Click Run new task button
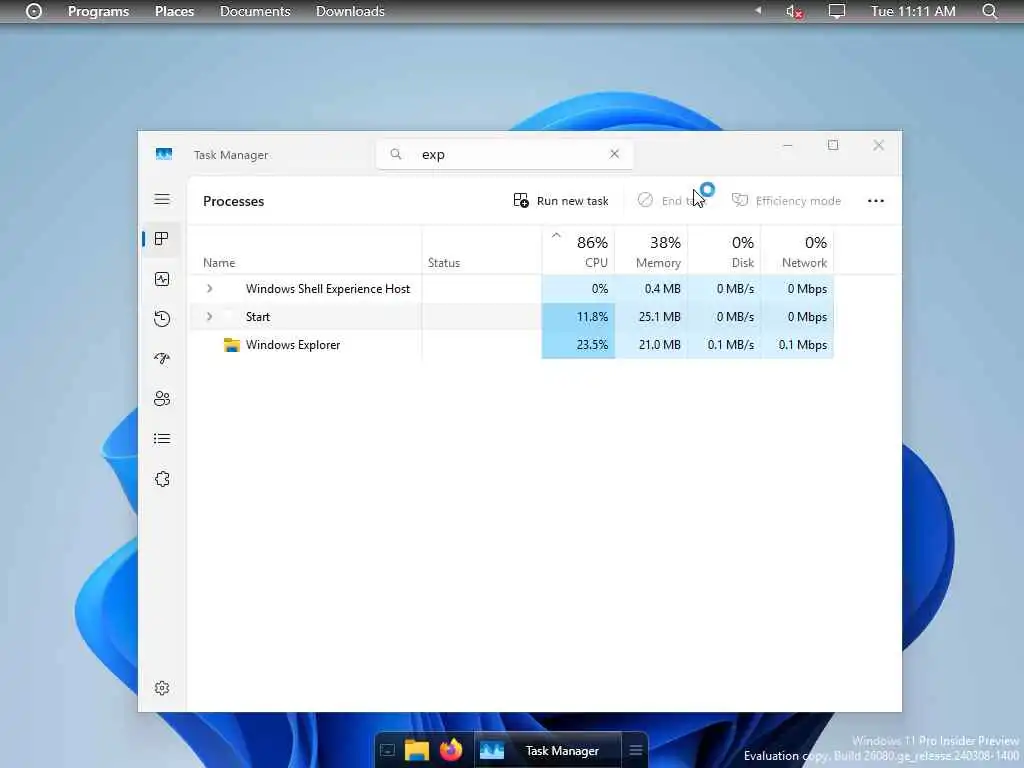This screenshot has height=768, width=1024. coord(561,200)
